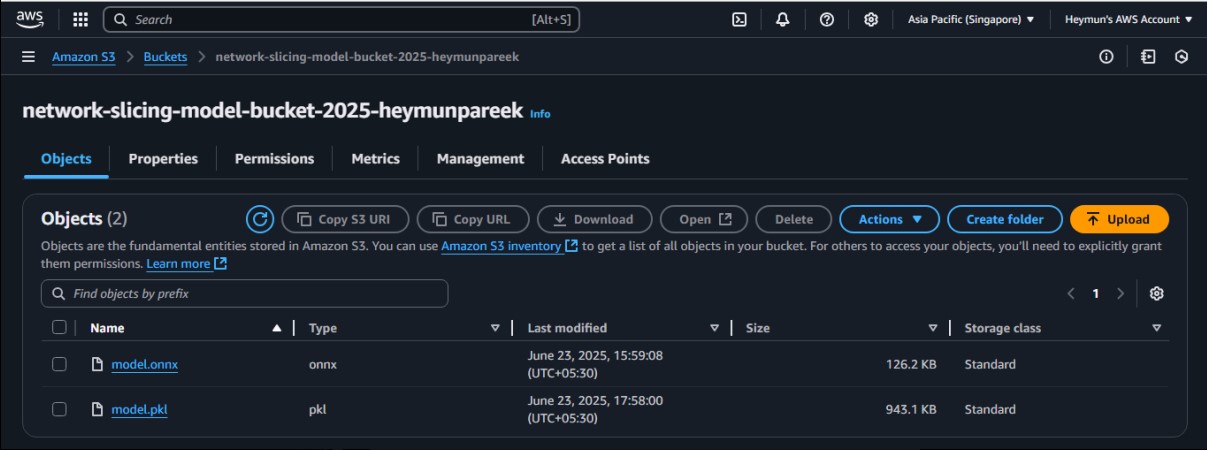Focus the top Search bar
The width and height of the screenshot is (1207, 450).
coord(341,19)
